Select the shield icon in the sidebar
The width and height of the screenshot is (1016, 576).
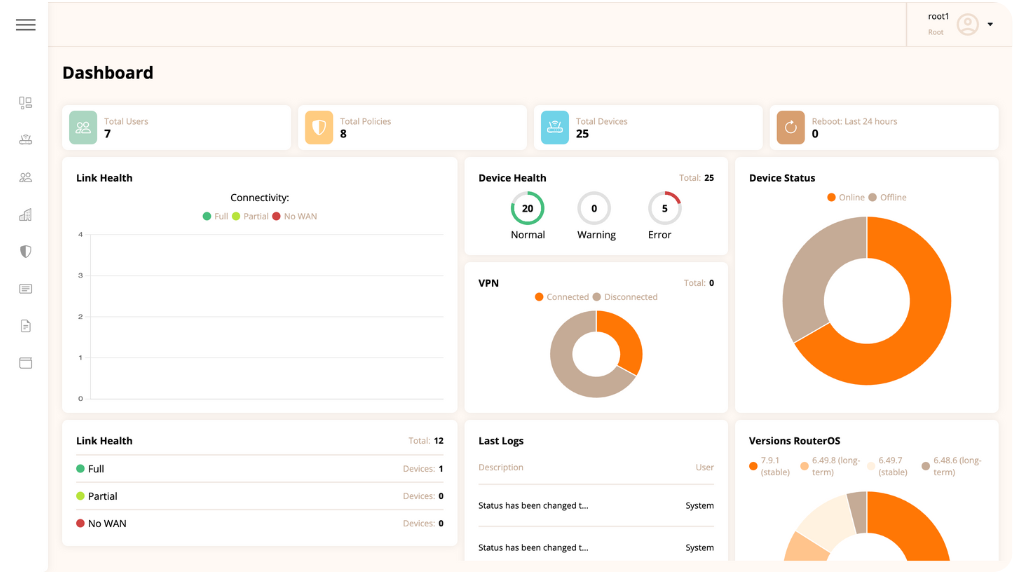pyautogui.click(x=25, y=251)
